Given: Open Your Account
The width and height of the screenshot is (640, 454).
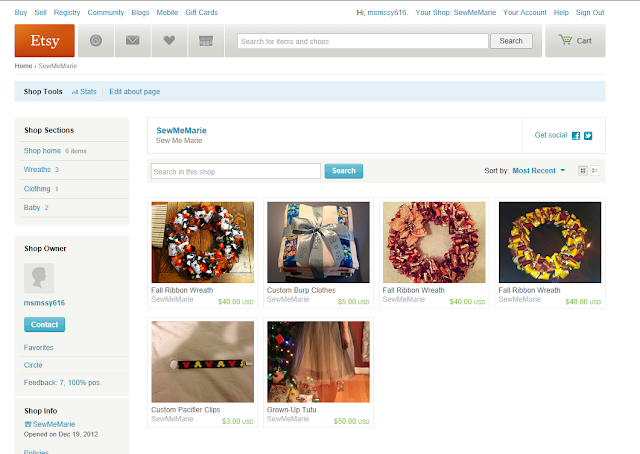Looking at the screenshot, I should (524, 12).
